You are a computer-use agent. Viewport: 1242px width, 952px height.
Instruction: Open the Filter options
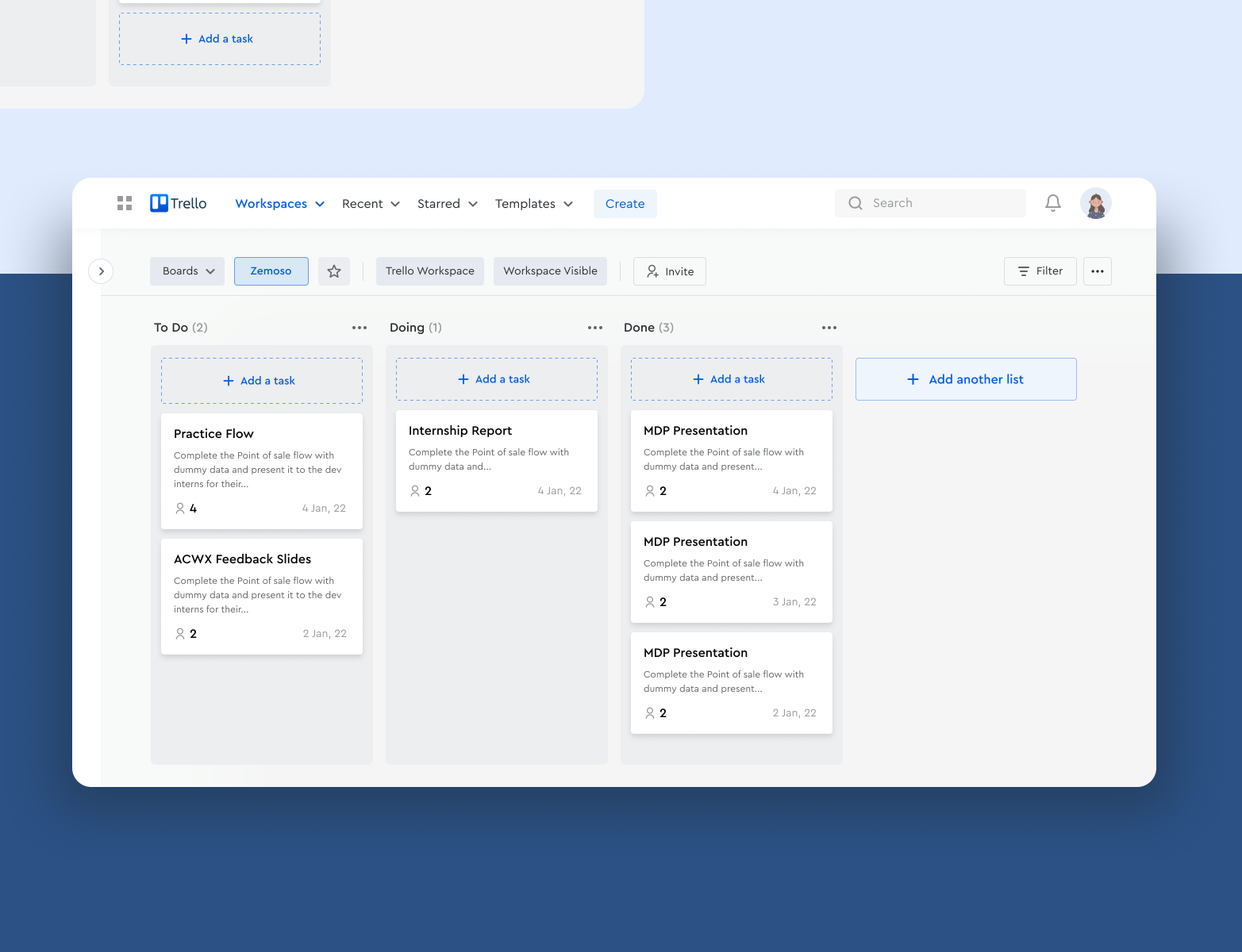pos(1040,271)
